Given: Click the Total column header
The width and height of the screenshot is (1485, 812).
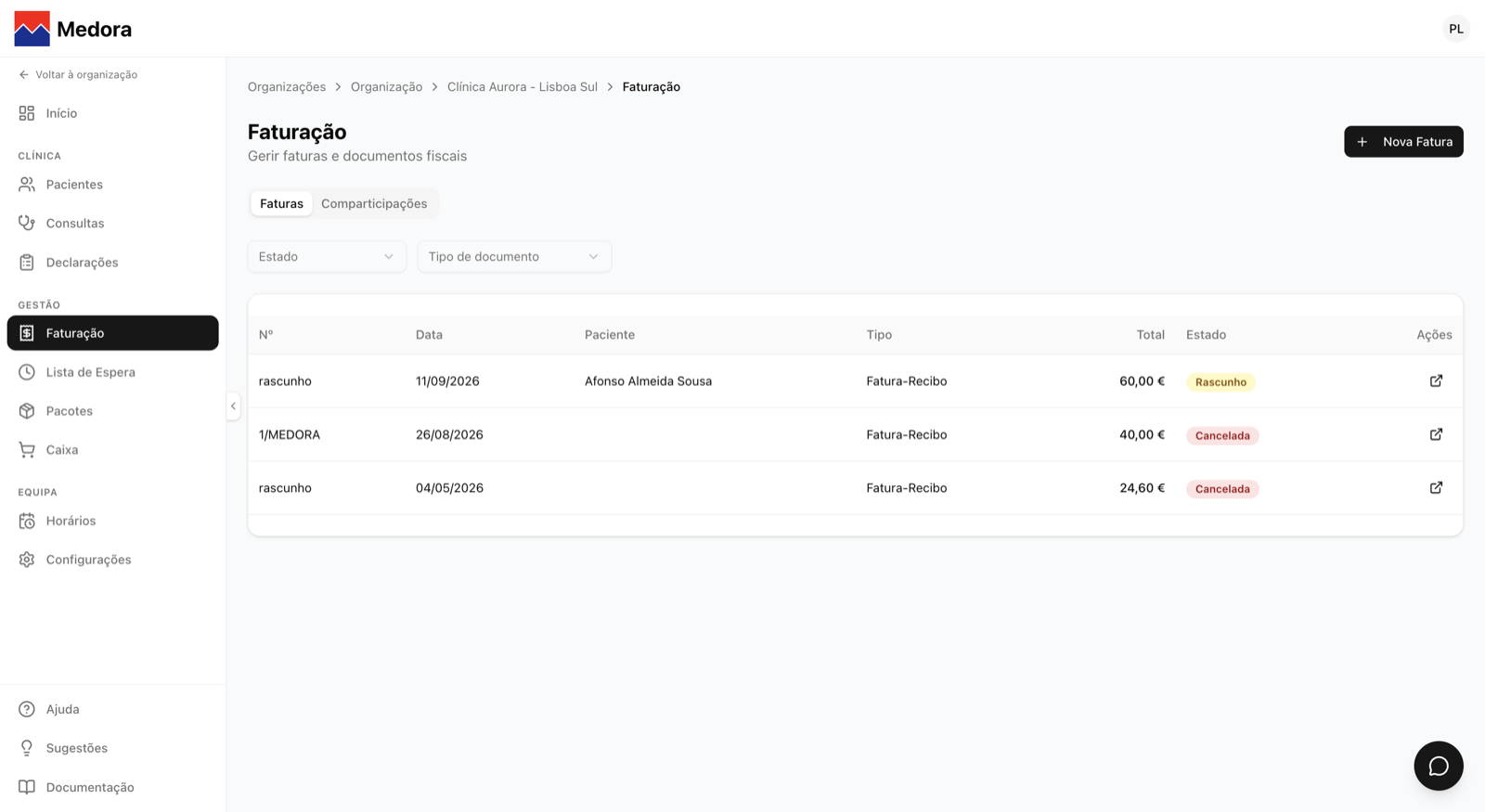Looking at the screenshot, I should coord(1151,334).
